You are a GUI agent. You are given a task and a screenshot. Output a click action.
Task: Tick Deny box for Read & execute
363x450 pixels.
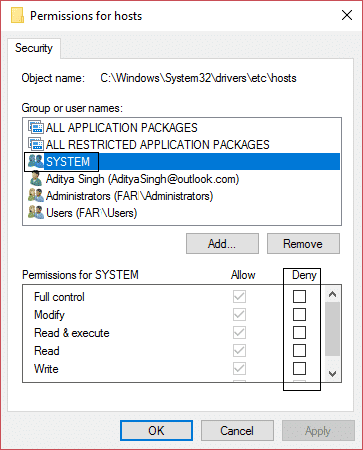[299, 332]
